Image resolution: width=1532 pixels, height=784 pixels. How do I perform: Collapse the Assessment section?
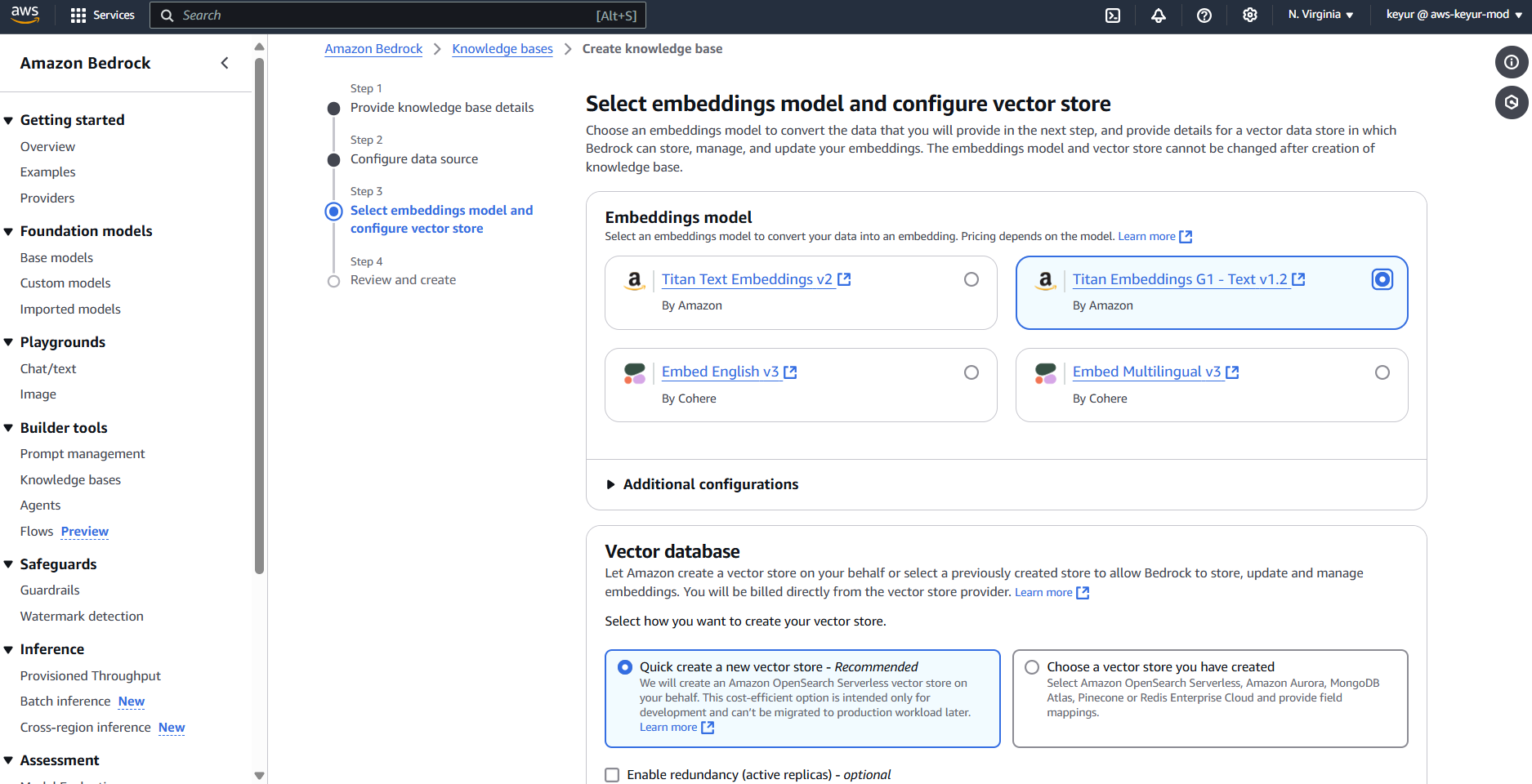(x=9, y=760)
